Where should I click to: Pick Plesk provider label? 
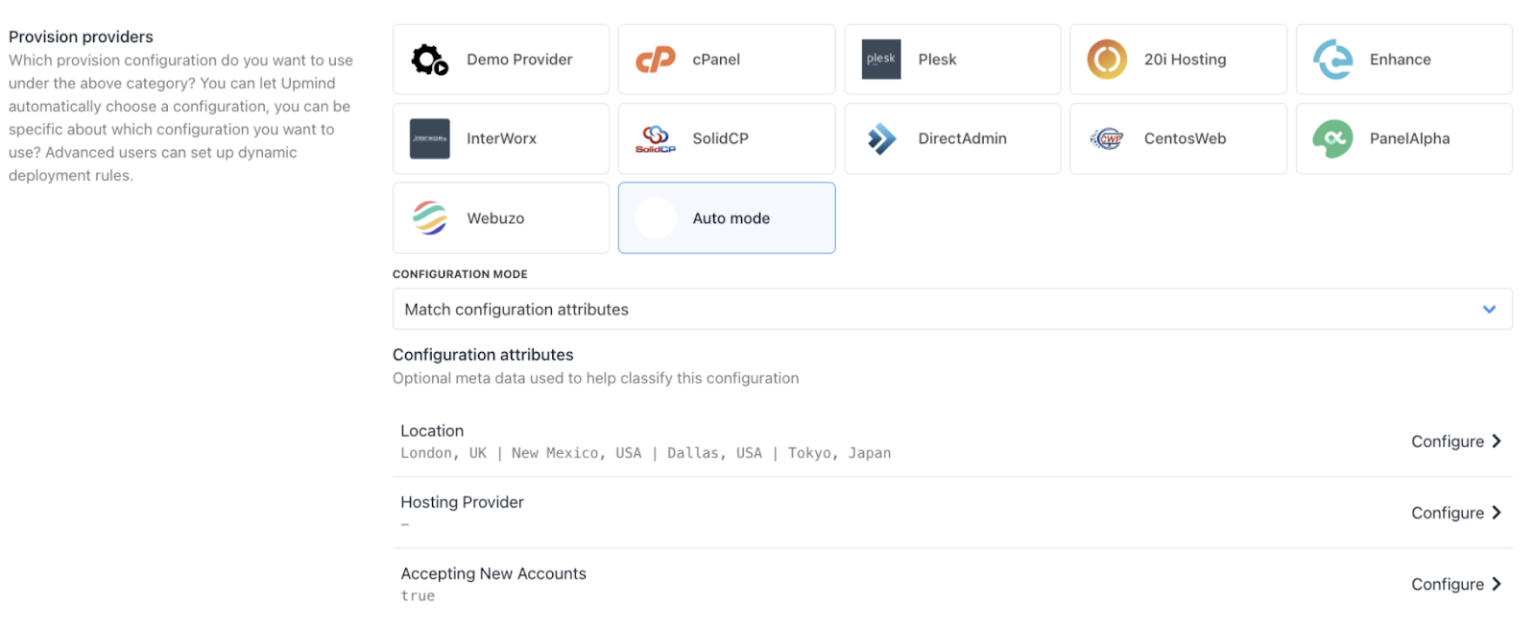pos(938,60)
